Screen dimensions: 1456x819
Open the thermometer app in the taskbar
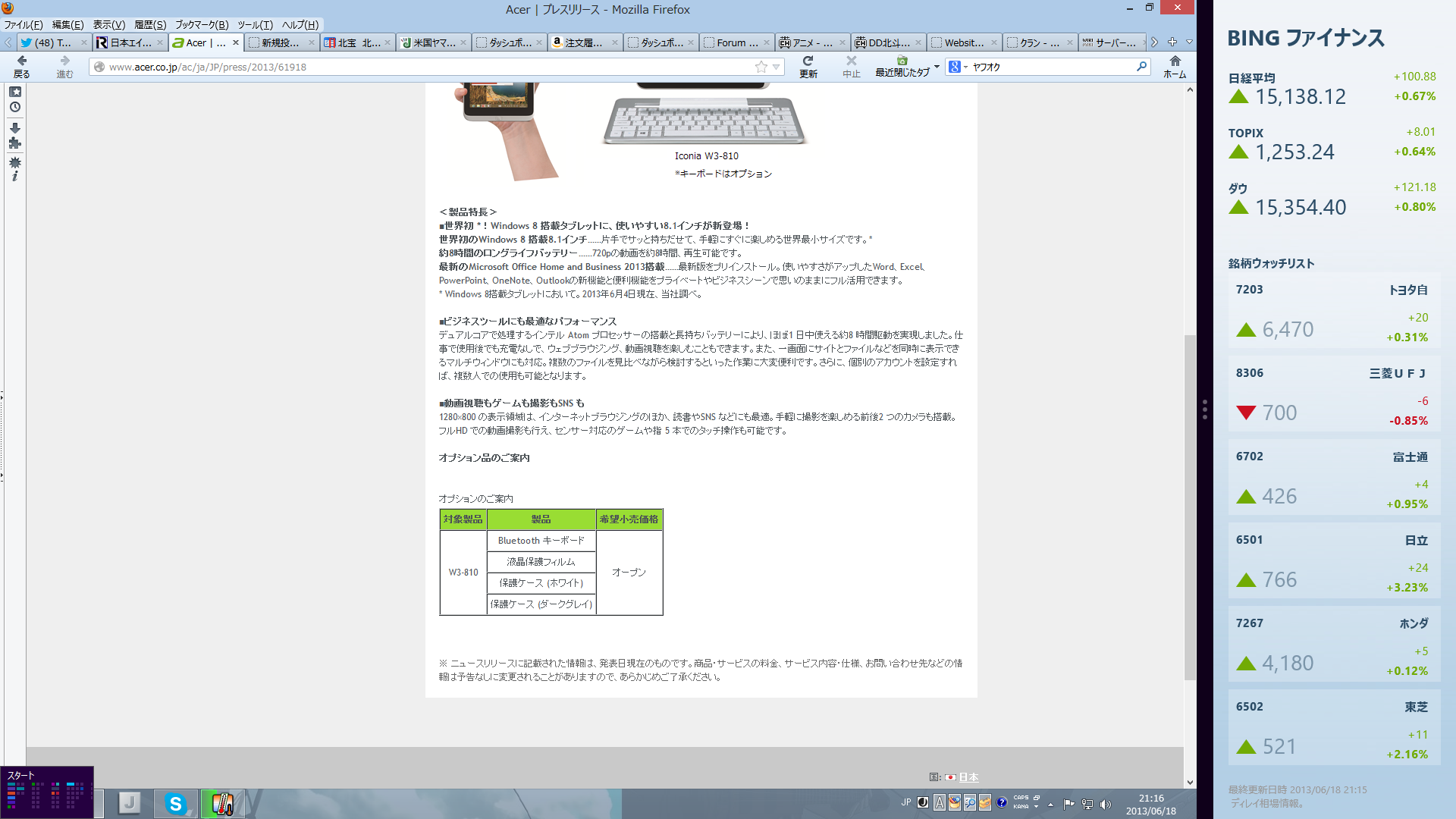tap(222, 803)
